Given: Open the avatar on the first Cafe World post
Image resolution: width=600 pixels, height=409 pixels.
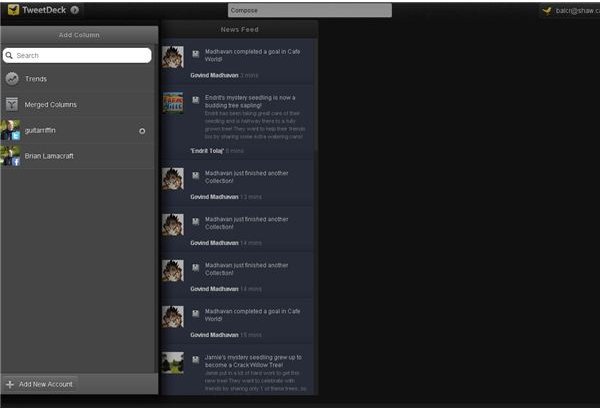Looking at the screenshot, I should (x=173, y=57).
